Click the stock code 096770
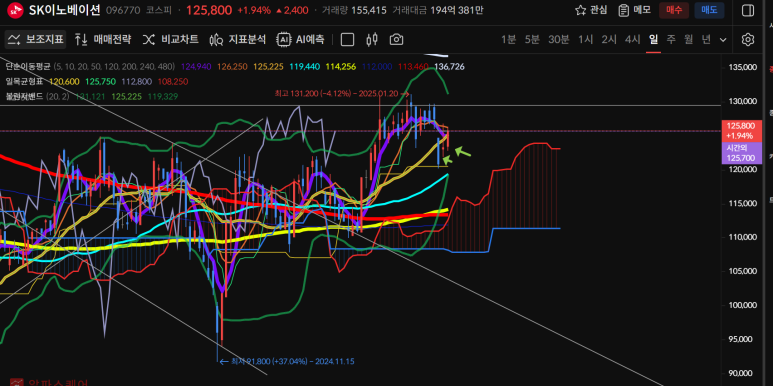Viewport: 773px width, 386px height. (123, 10)
